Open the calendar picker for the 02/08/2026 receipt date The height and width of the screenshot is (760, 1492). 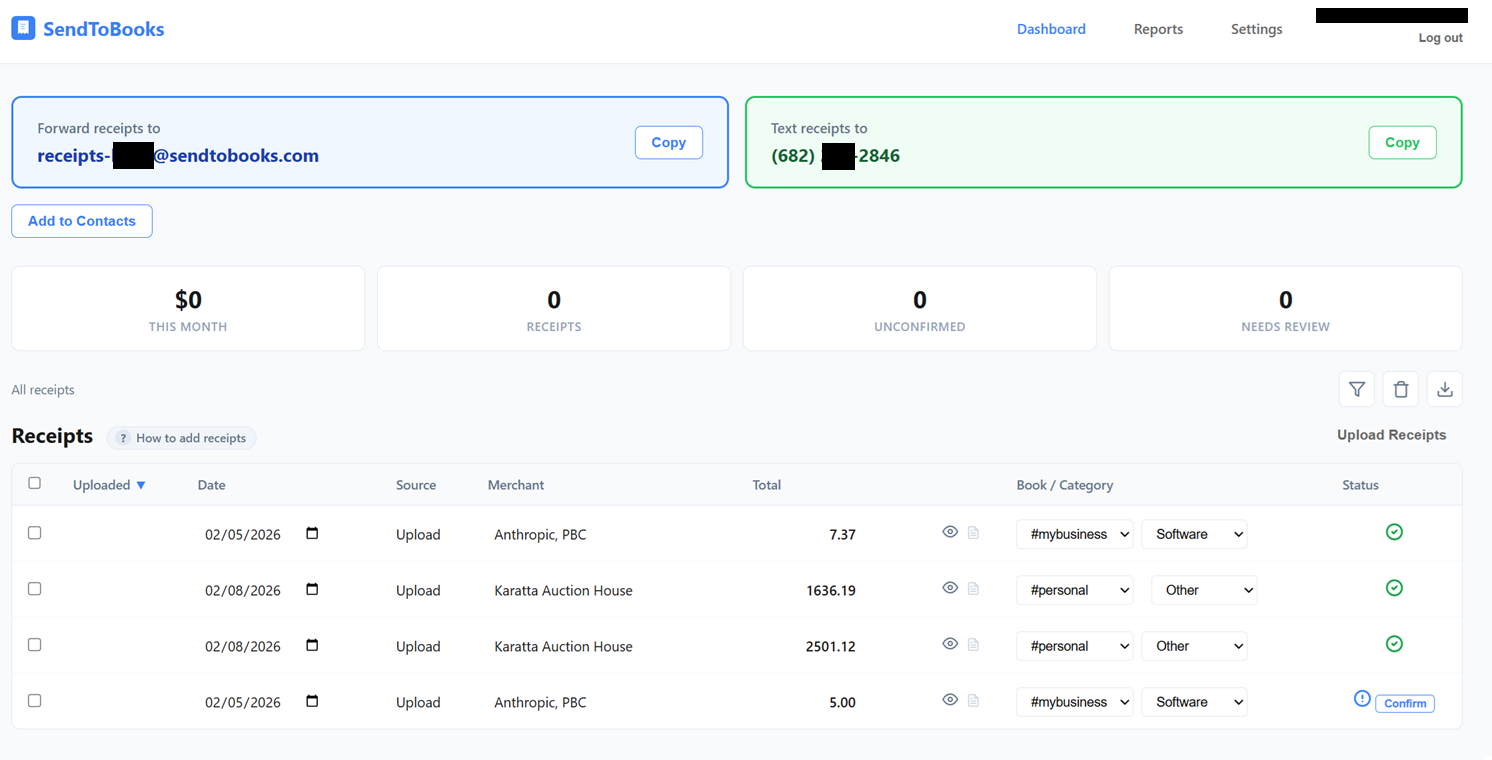(x=311, y=589)
